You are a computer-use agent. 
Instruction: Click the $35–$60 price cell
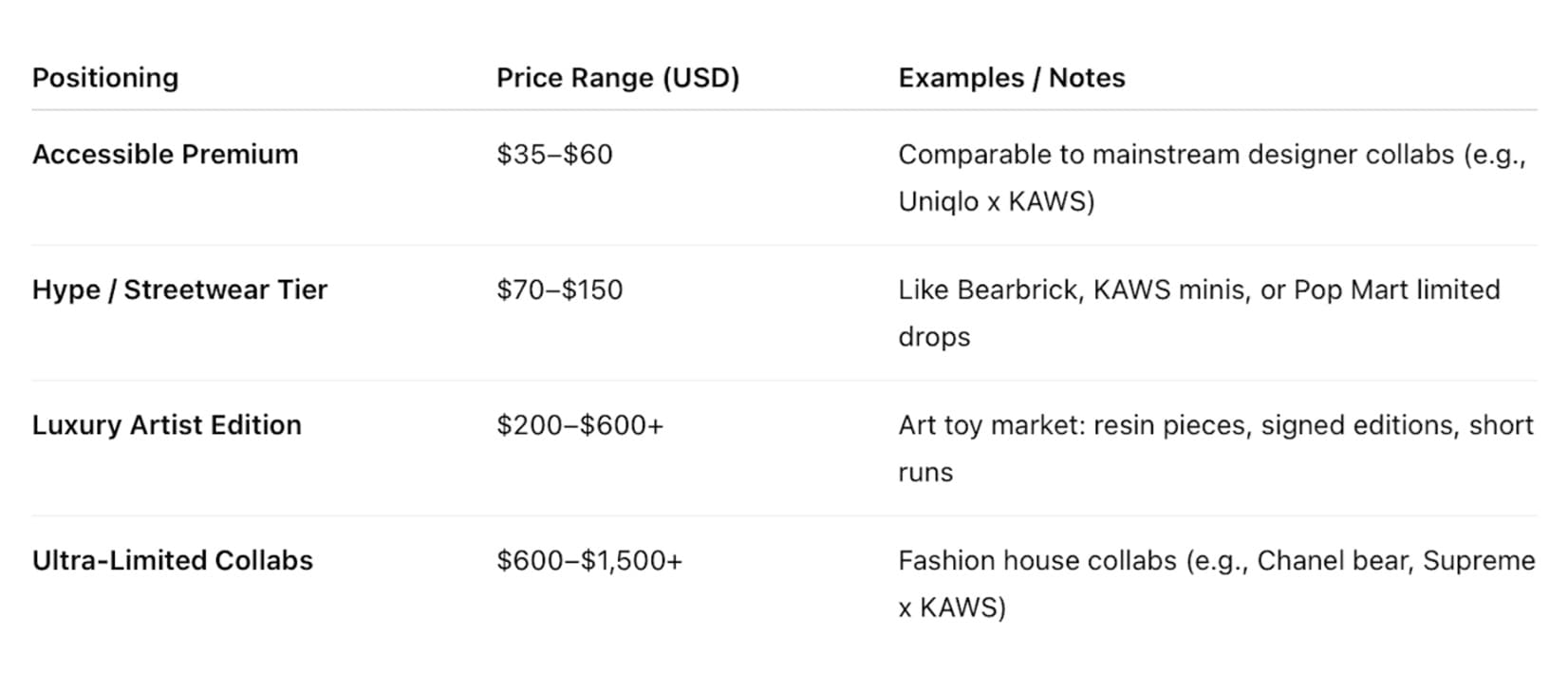coord(554,154)
